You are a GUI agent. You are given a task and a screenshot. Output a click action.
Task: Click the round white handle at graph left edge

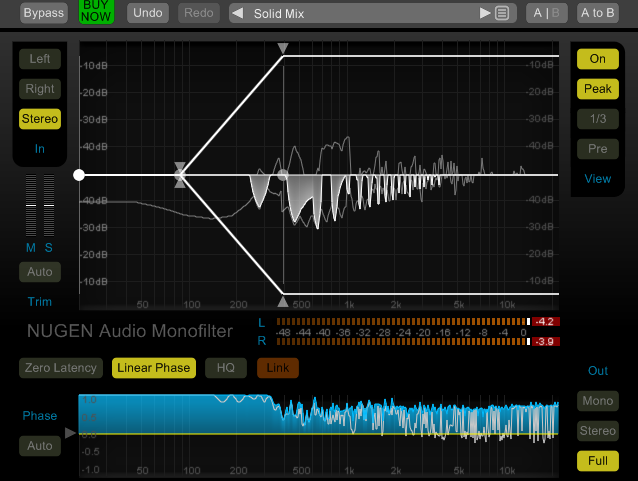point(79,175)
